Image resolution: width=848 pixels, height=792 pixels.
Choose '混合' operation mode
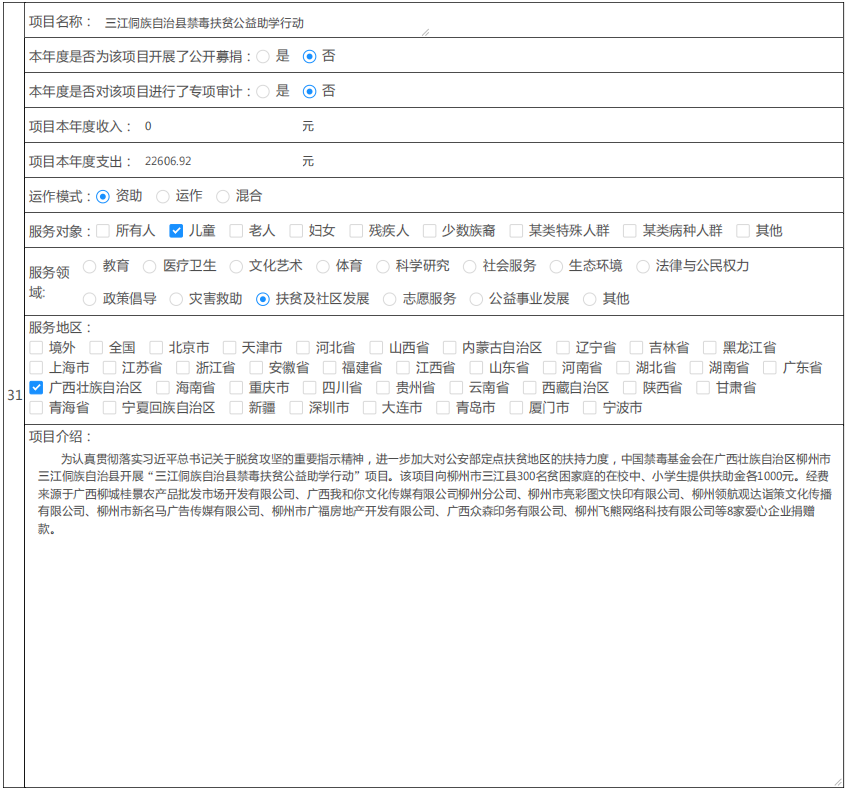[x=223, y=197]
